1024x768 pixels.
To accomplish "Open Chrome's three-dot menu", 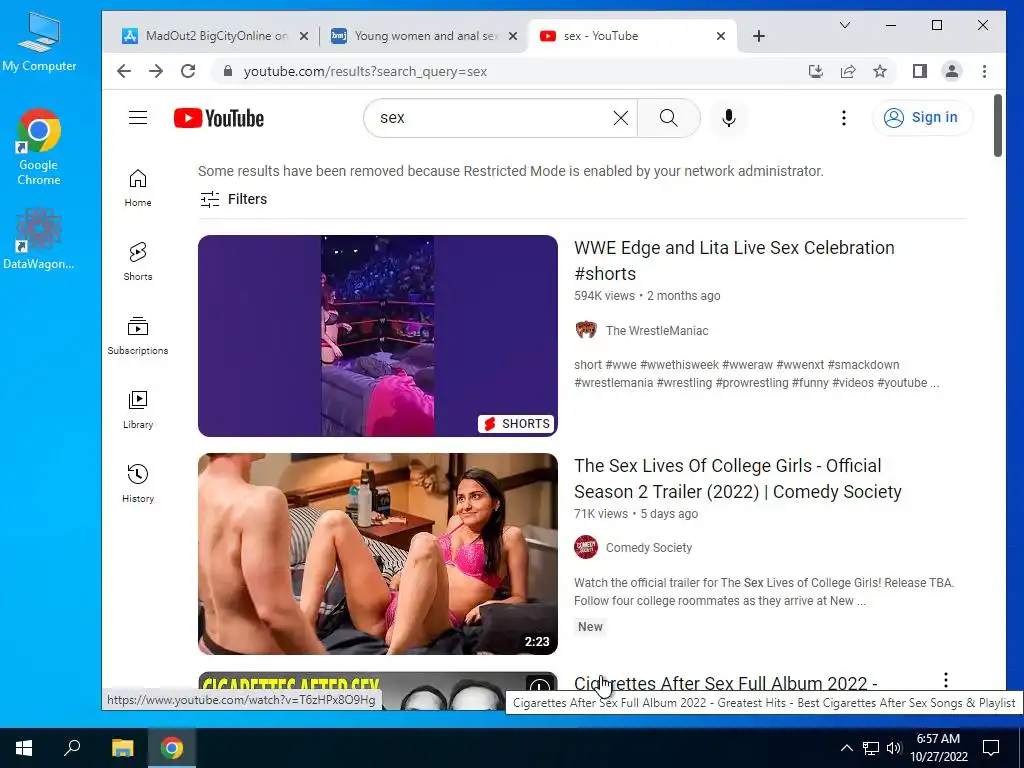I will 984,71.
